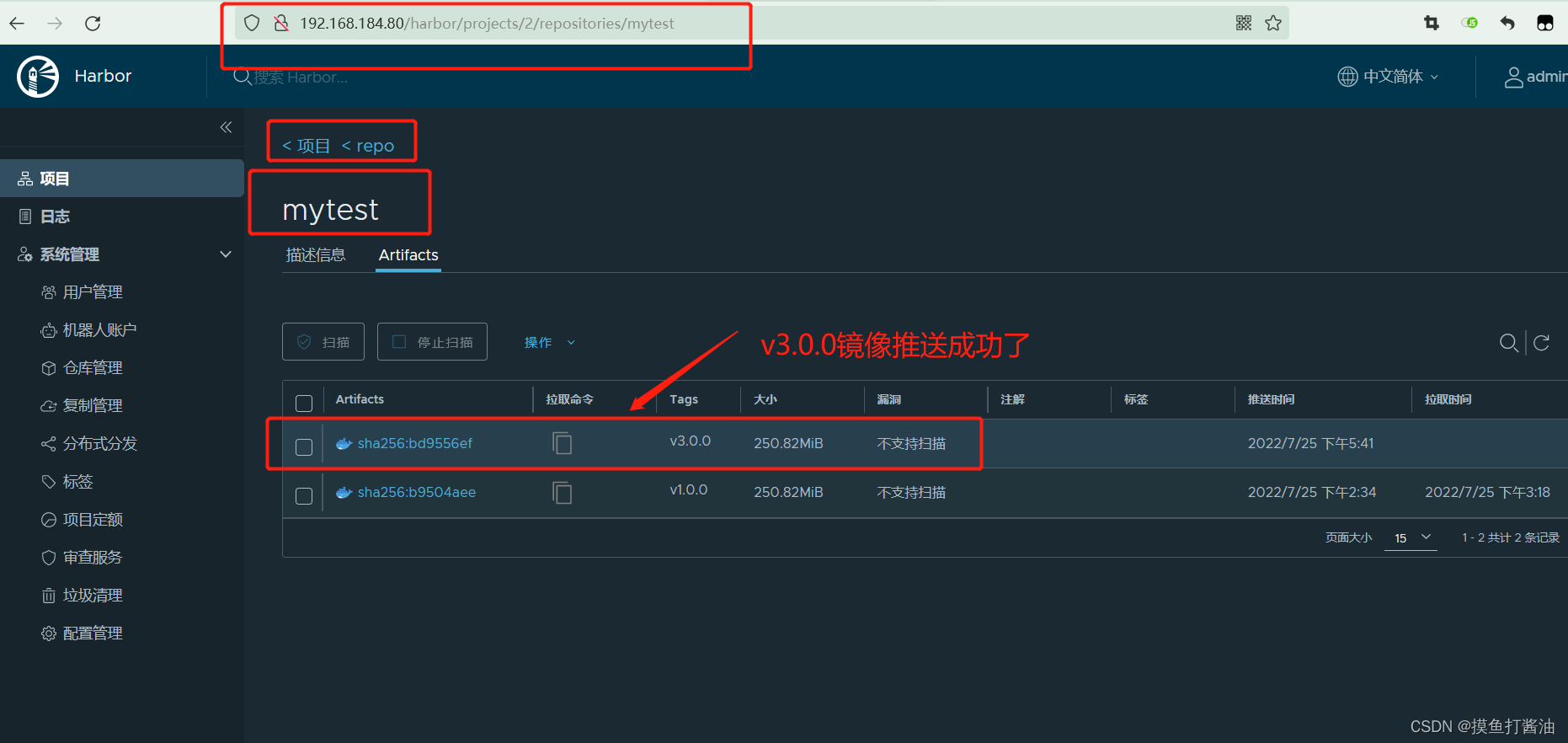Open artifact link sha256:bd9556ef
1568x743 pixels.
pos(415,443)
